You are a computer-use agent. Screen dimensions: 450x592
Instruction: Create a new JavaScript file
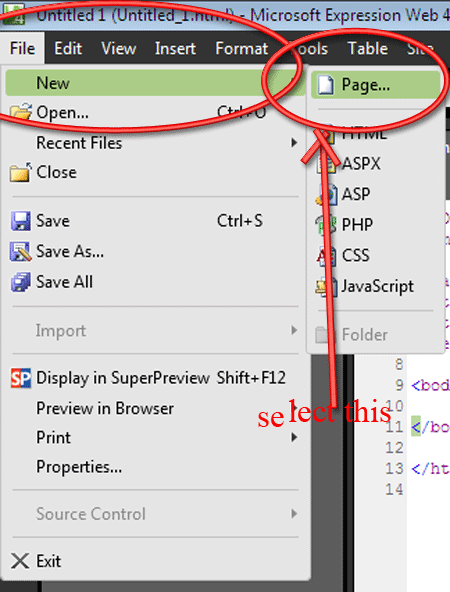tap(376, 287)
